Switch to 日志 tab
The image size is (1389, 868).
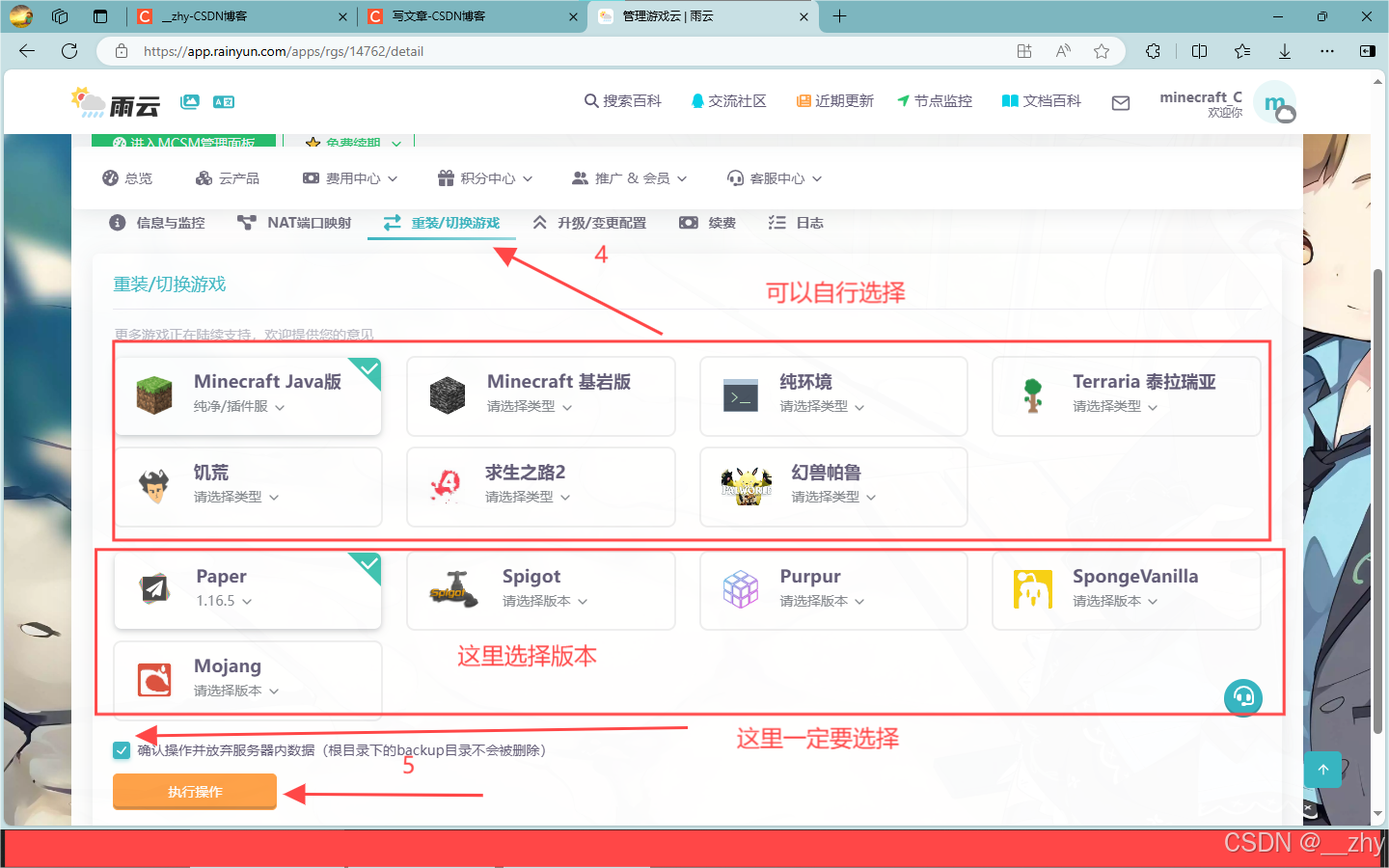(x=796, y=223)
